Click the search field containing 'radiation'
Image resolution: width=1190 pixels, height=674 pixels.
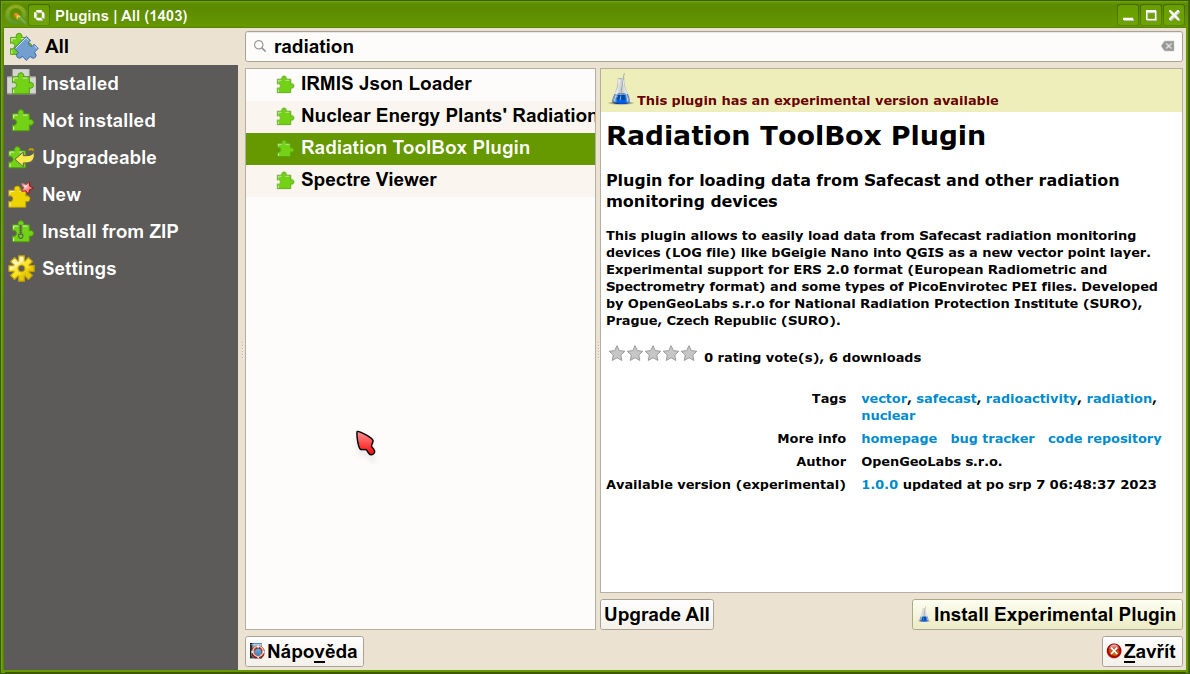713,46
